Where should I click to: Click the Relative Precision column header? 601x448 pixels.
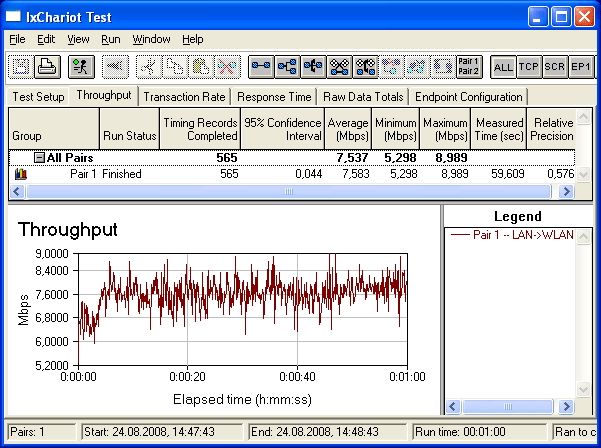pos(551,129)
